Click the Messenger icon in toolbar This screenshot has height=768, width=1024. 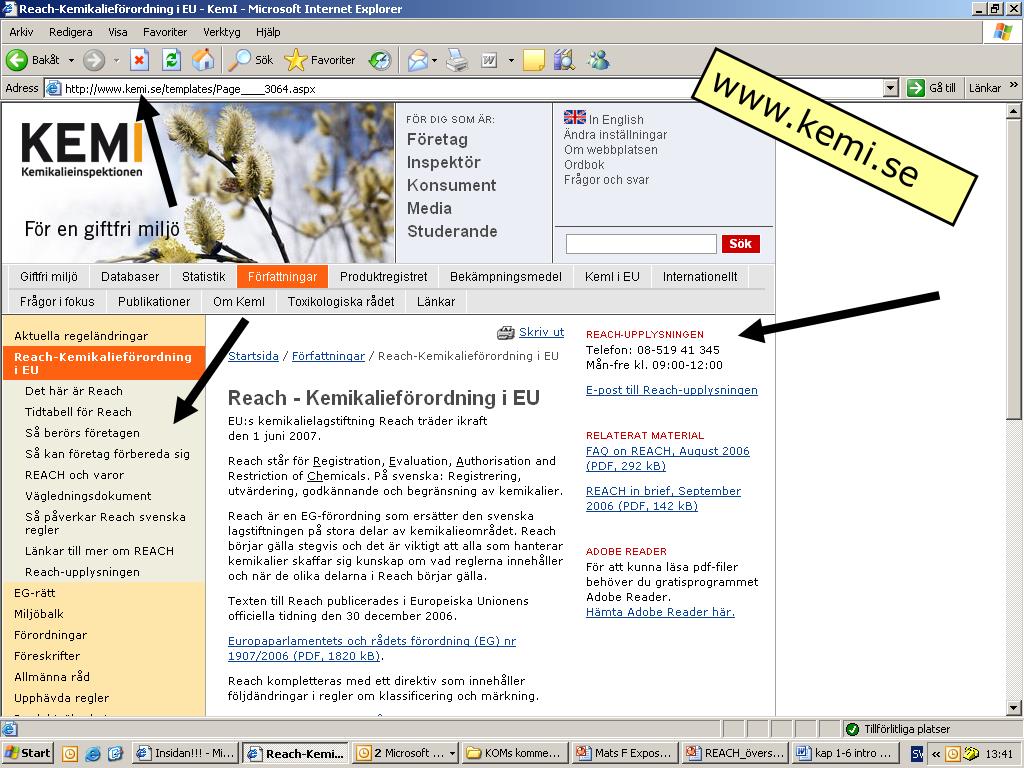pyautogui.click(x=598, y=60)
